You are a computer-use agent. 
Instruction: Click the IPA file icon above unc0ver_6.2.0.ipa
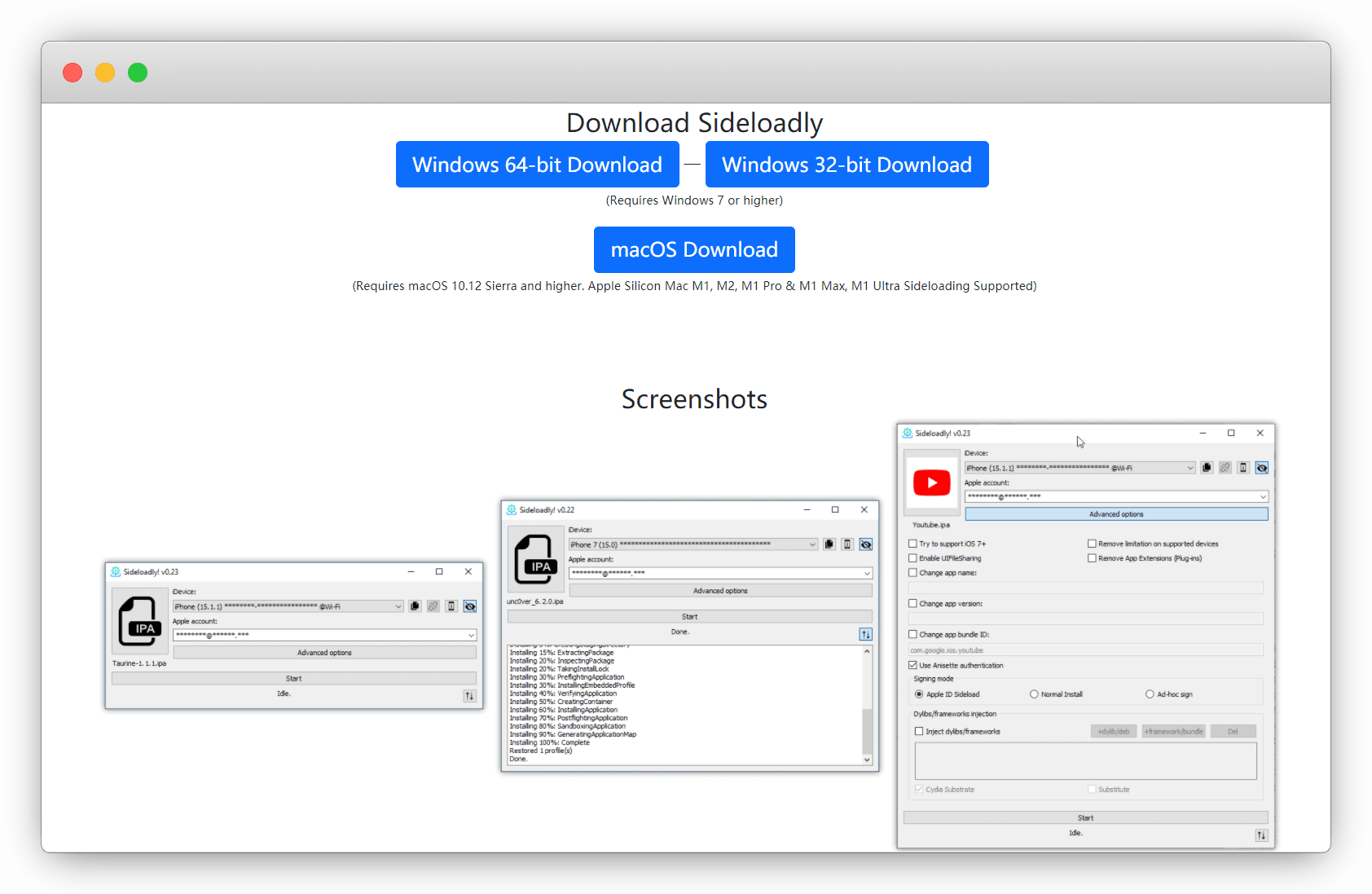[x=535, y=560]
